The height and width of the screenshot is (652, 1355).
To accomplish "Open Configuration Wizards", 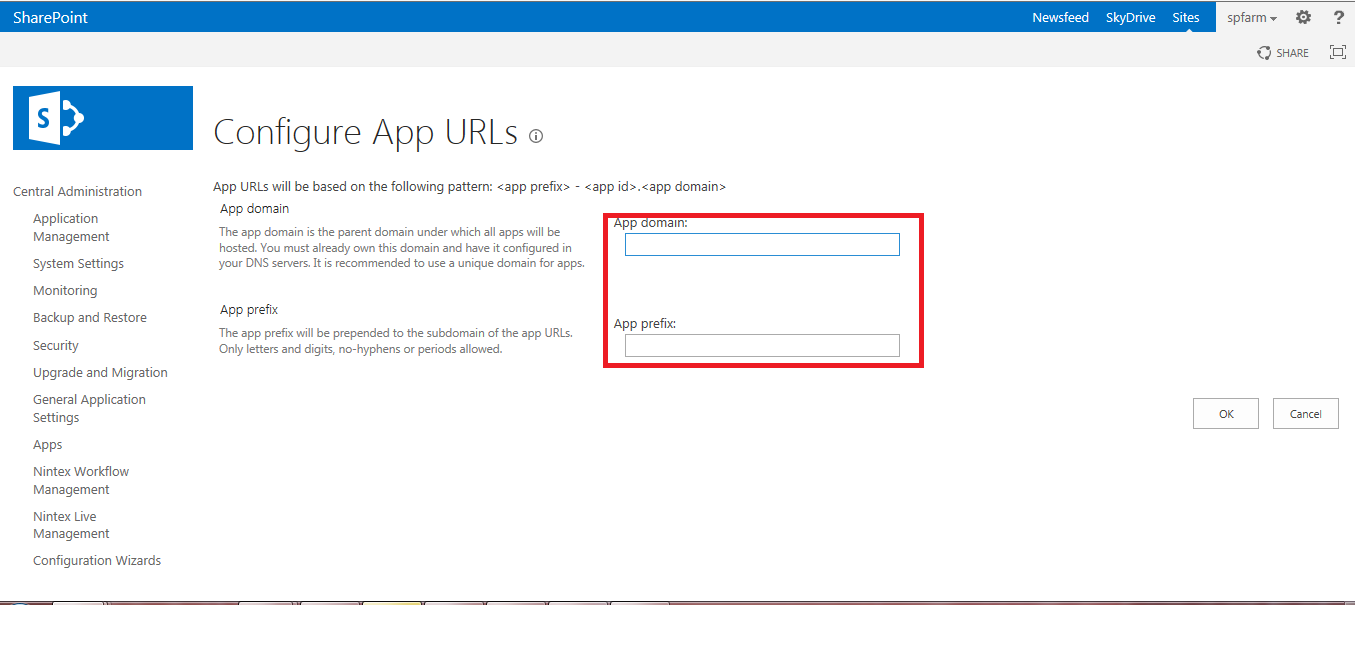I will (x=97, y=560).
